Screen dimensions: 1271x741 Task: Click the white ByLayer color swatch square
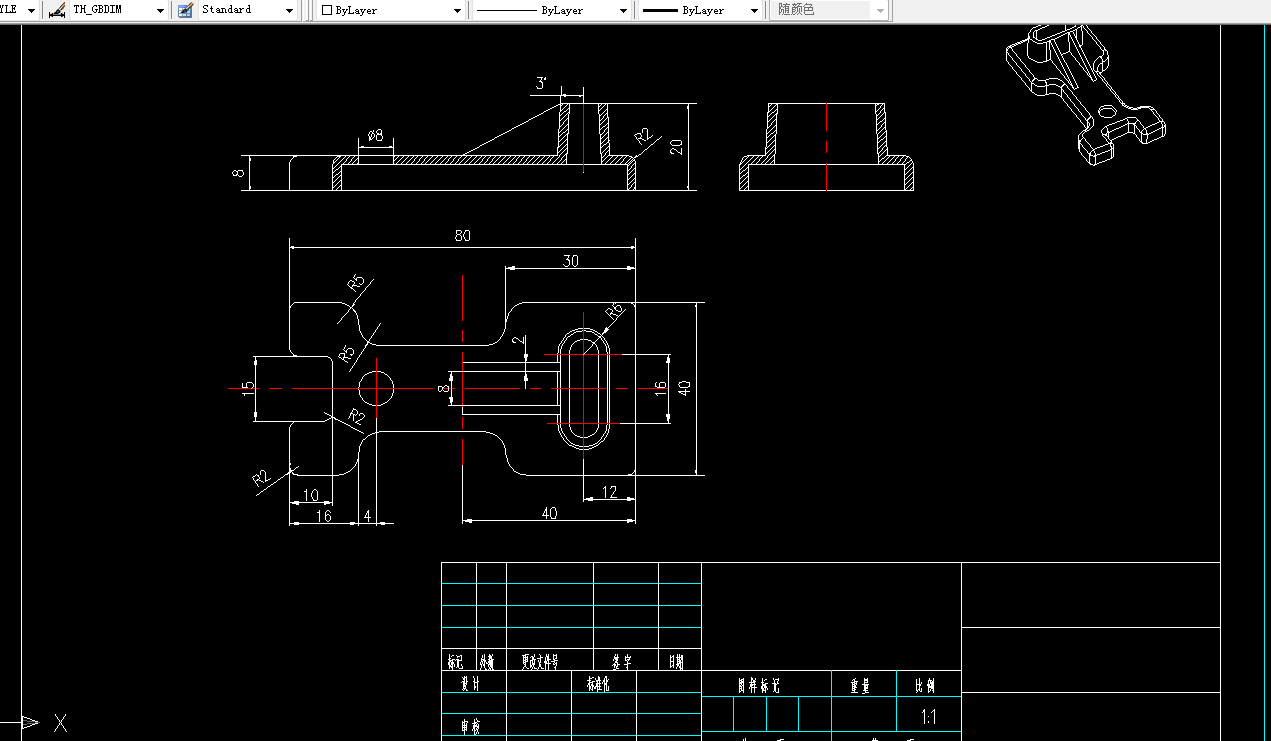point(326,10)
